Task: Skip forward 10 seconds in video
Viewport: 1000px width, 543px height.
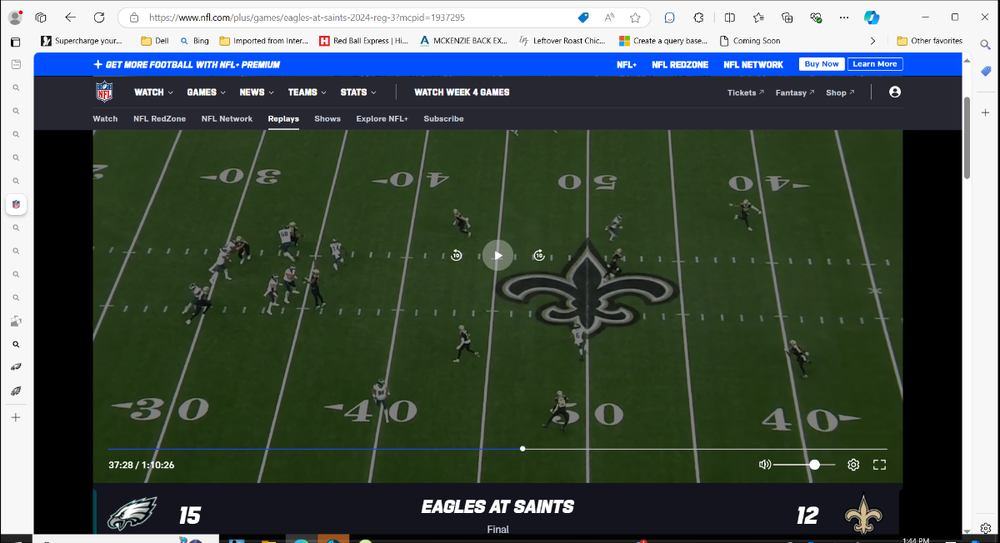Action: [x=539, y=255]
